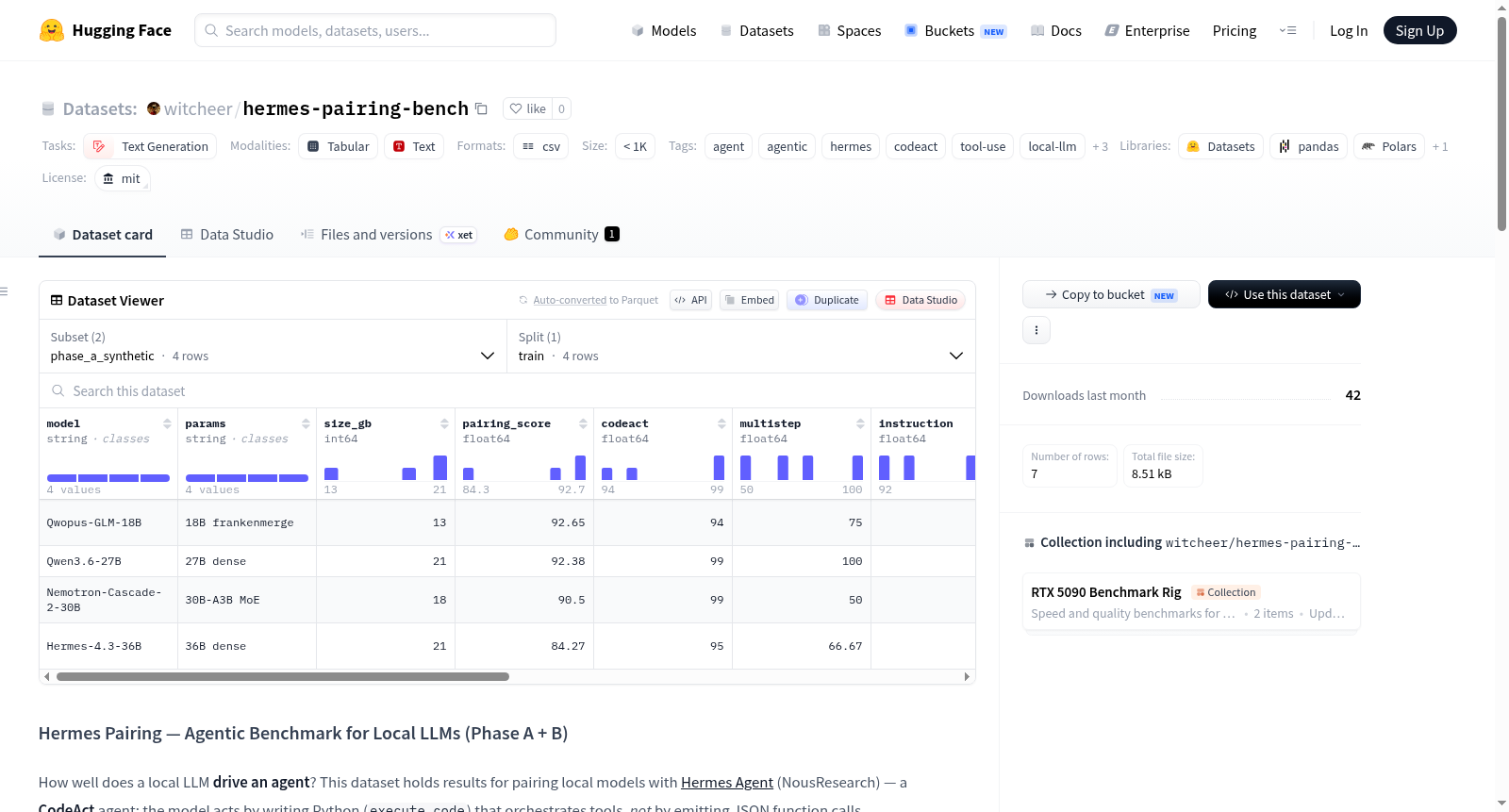
Task: Expand the Subset dropdown
Action: coord(273,346)
